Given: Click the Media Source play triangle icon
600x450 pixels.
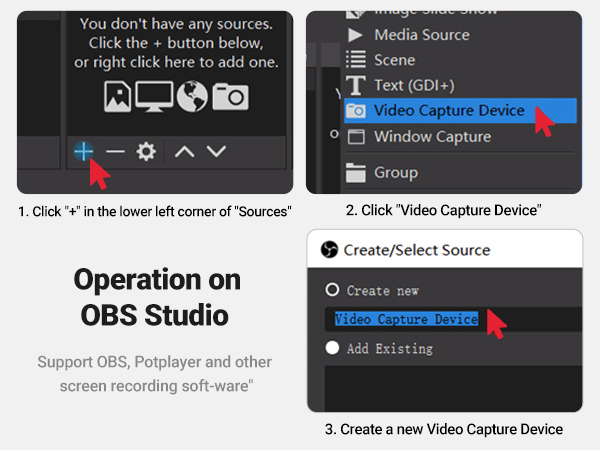Looking at the screenshot, I should click(355, 35).
